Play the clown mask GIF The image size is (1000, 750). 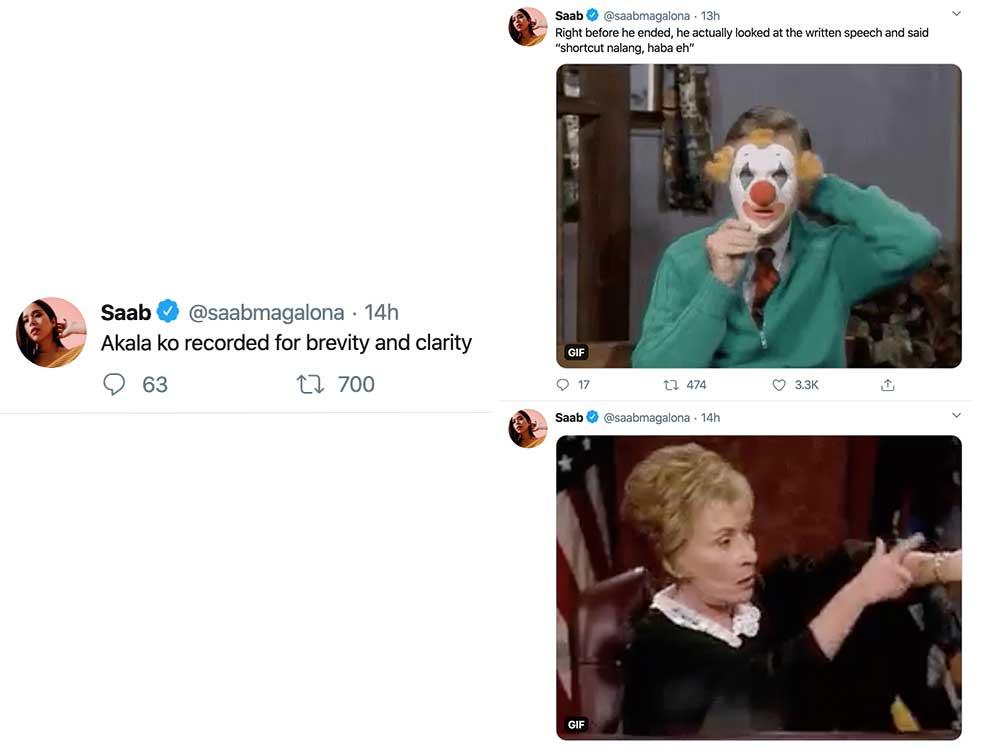[x=758, y=216]
